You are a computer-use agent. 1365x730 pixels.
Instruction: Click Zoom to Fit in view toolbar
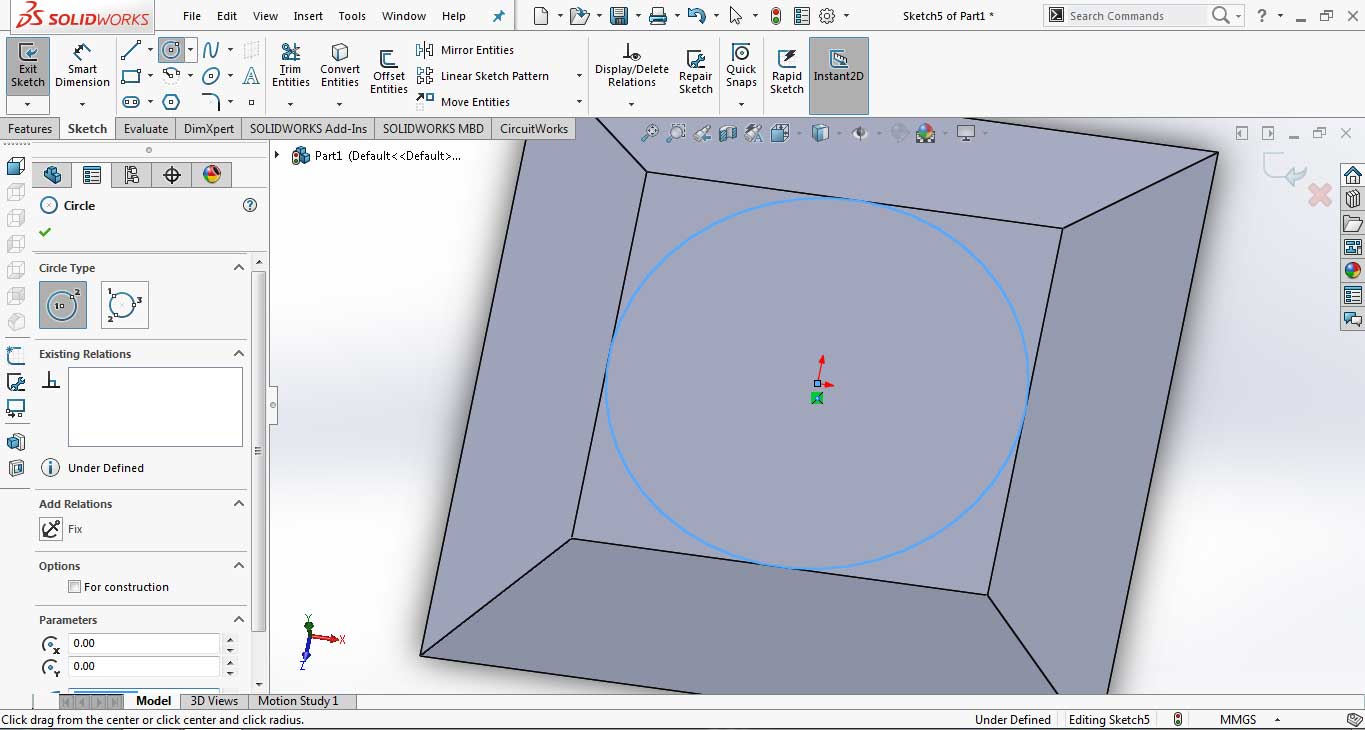650,132
